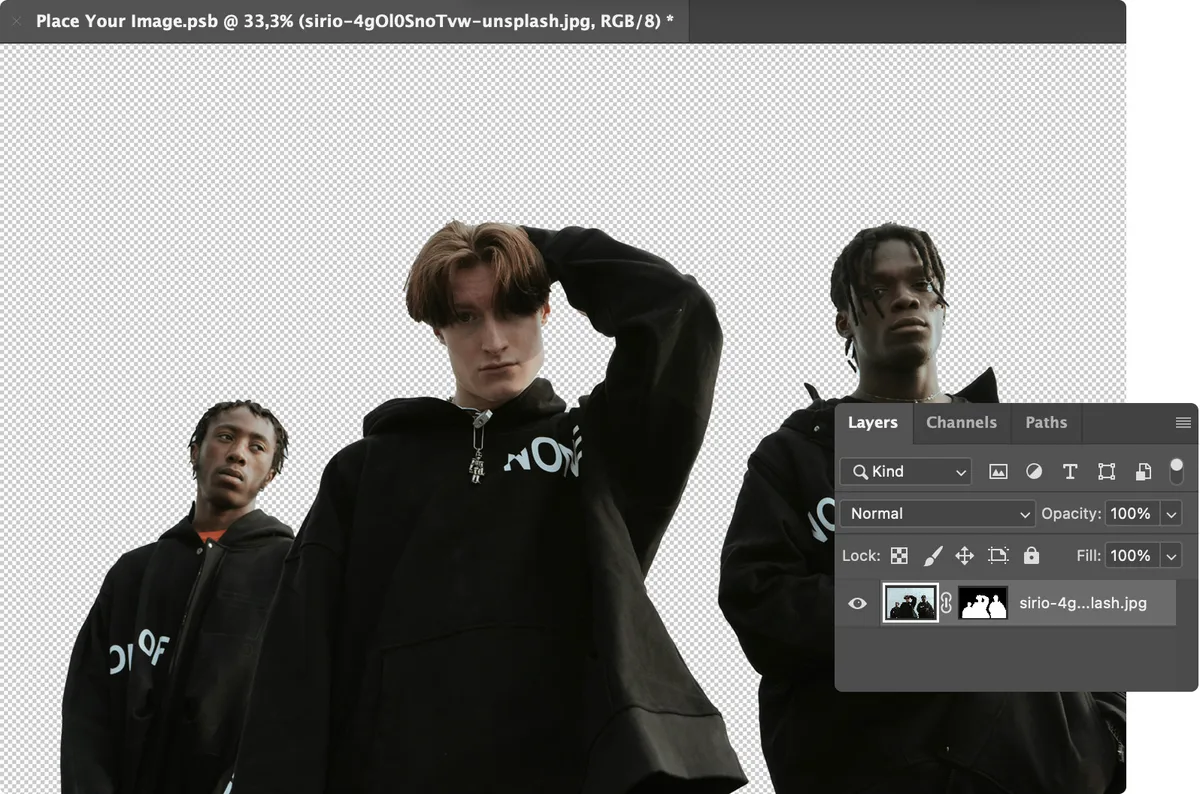
Task: Filter layers by type layer icon
Action: [x=1070, y=472]
